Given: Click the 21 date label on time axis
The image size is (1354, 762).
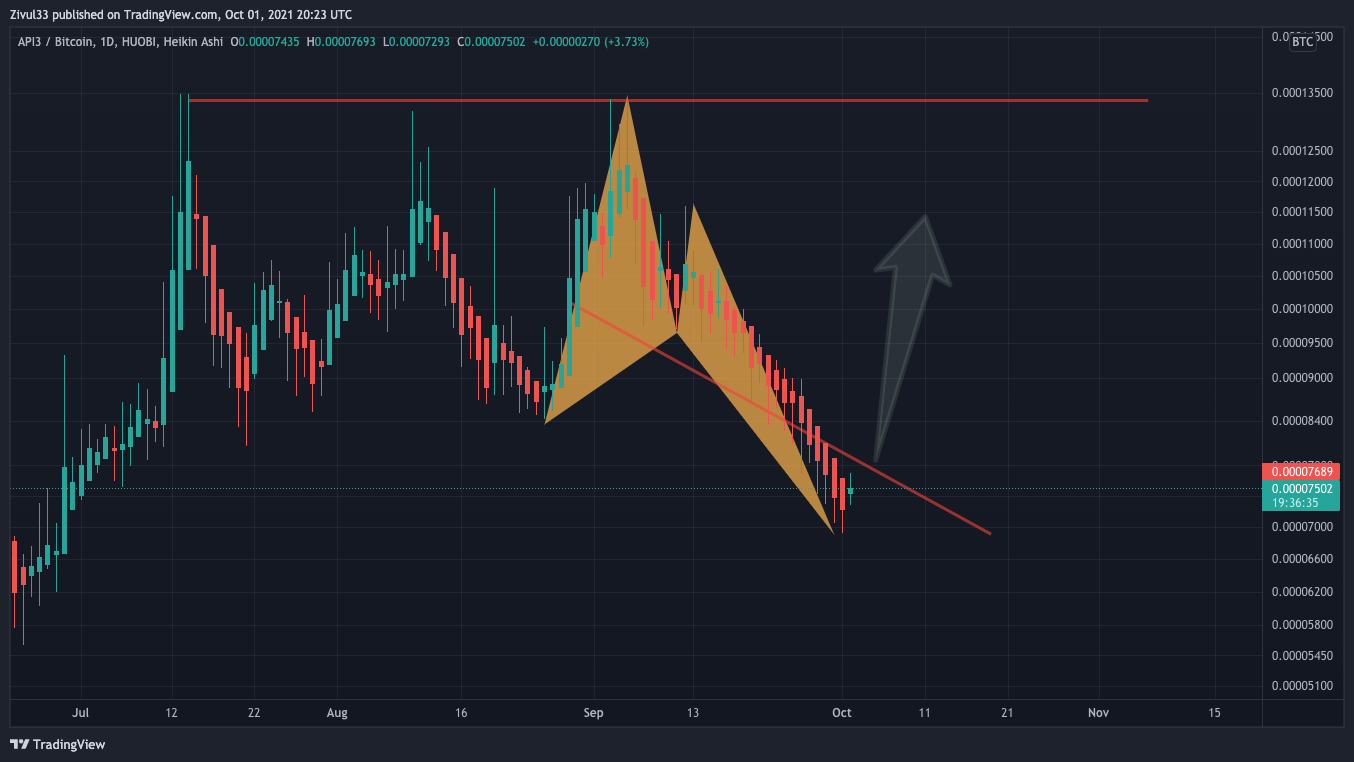Looking at the screenshot, I should [x=1007, y=713].
